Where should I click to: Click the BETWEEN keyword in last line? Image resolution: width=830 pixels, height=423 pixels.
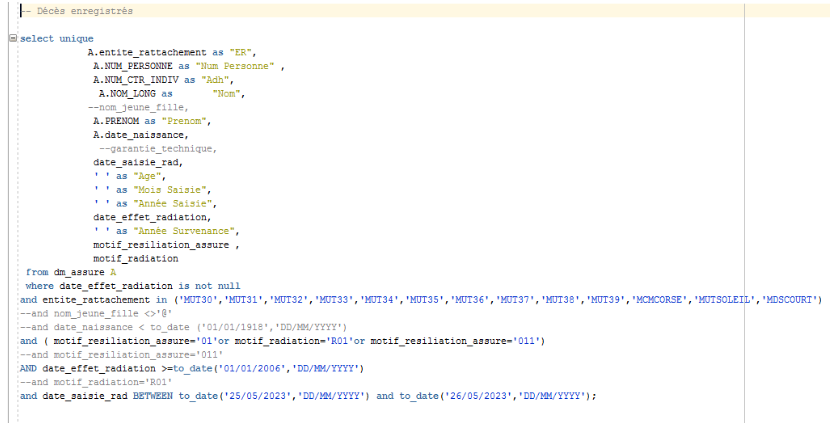click(x=152, y=395)
